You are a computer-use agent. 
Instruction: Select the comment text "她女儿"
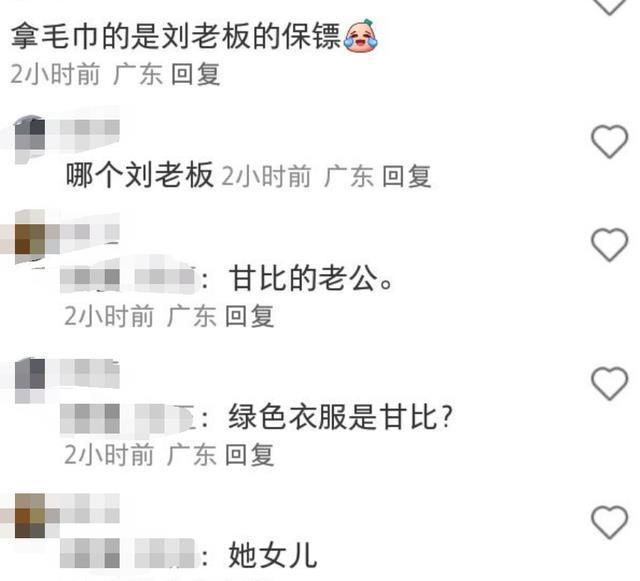point(273,554)
